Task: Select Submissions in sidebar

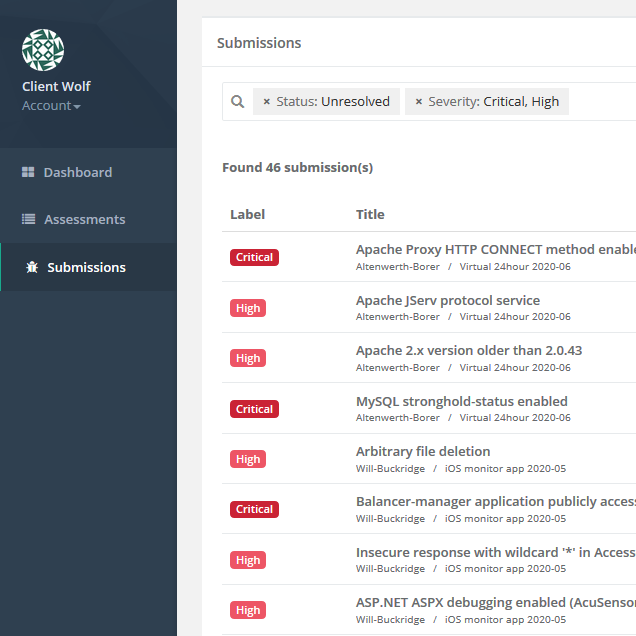Action: point(86,267)
